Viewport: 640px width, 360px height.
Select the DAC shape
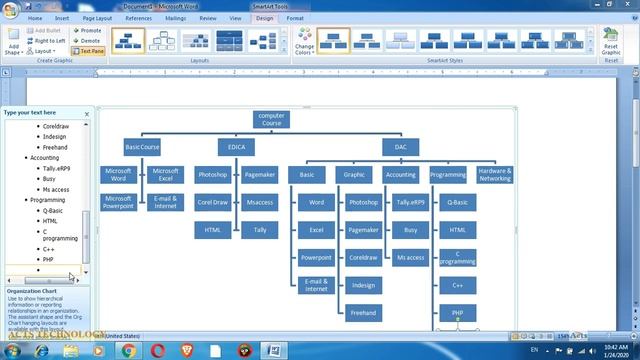(400, 147)
